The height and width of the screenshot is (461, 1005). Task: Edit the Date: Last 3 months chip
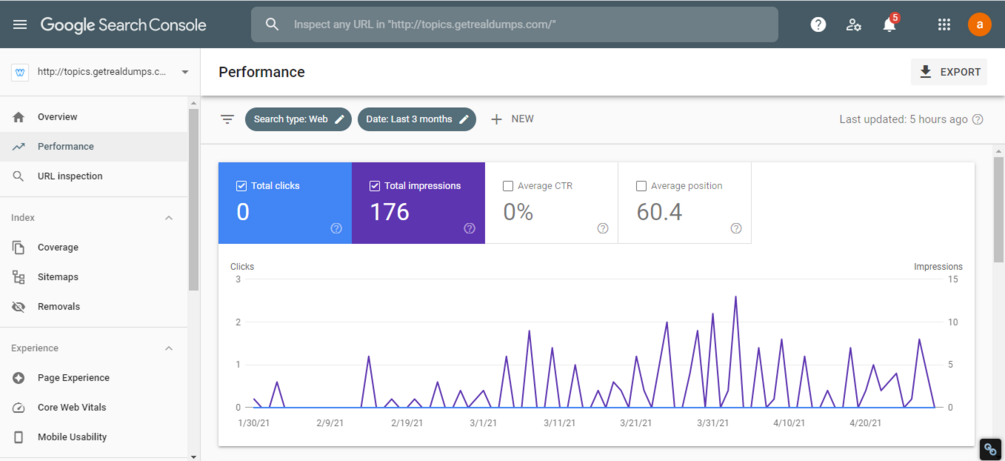click(x=417, y=119)
